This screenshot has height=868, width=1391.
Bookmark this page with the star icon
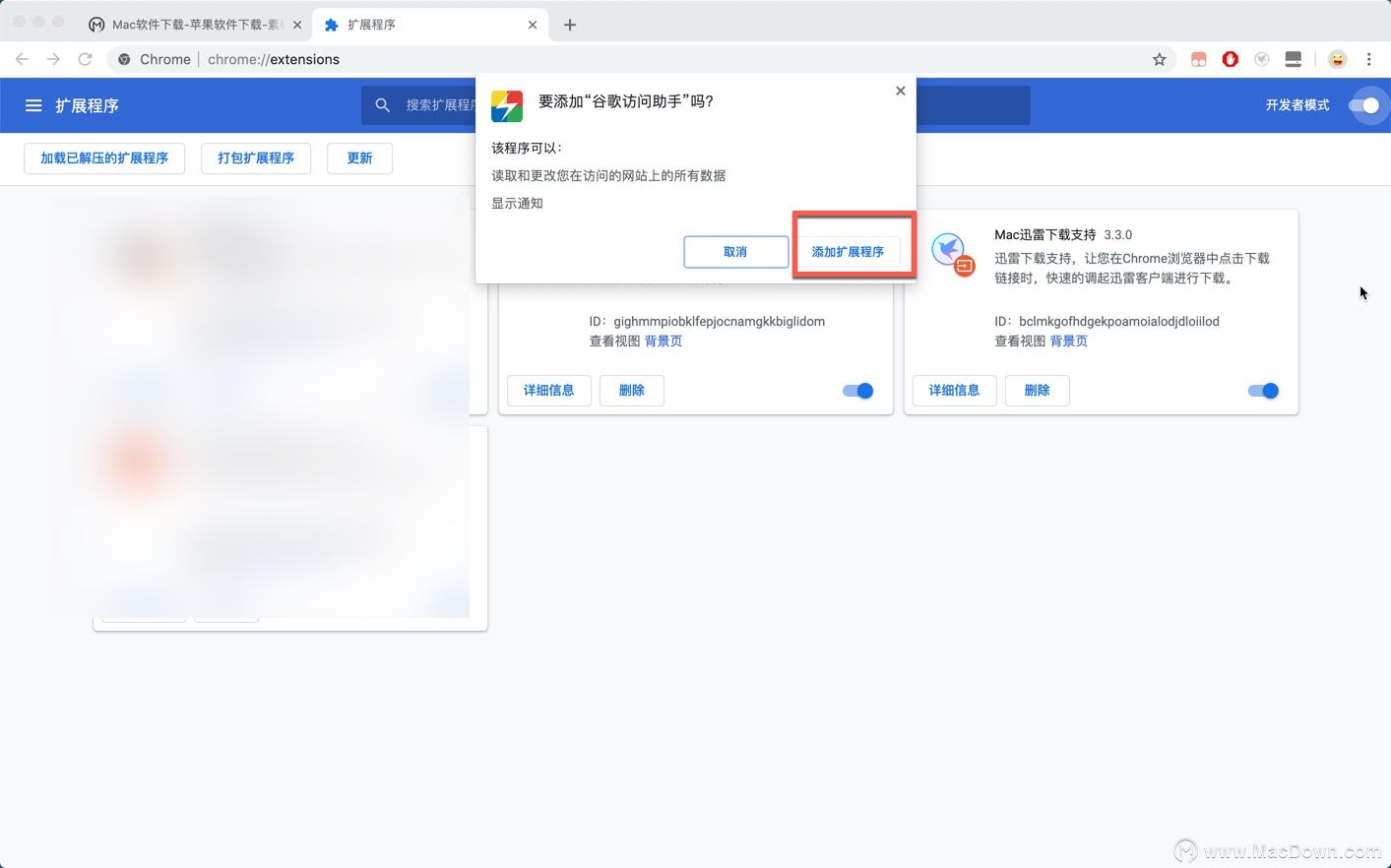point(1160,59)
